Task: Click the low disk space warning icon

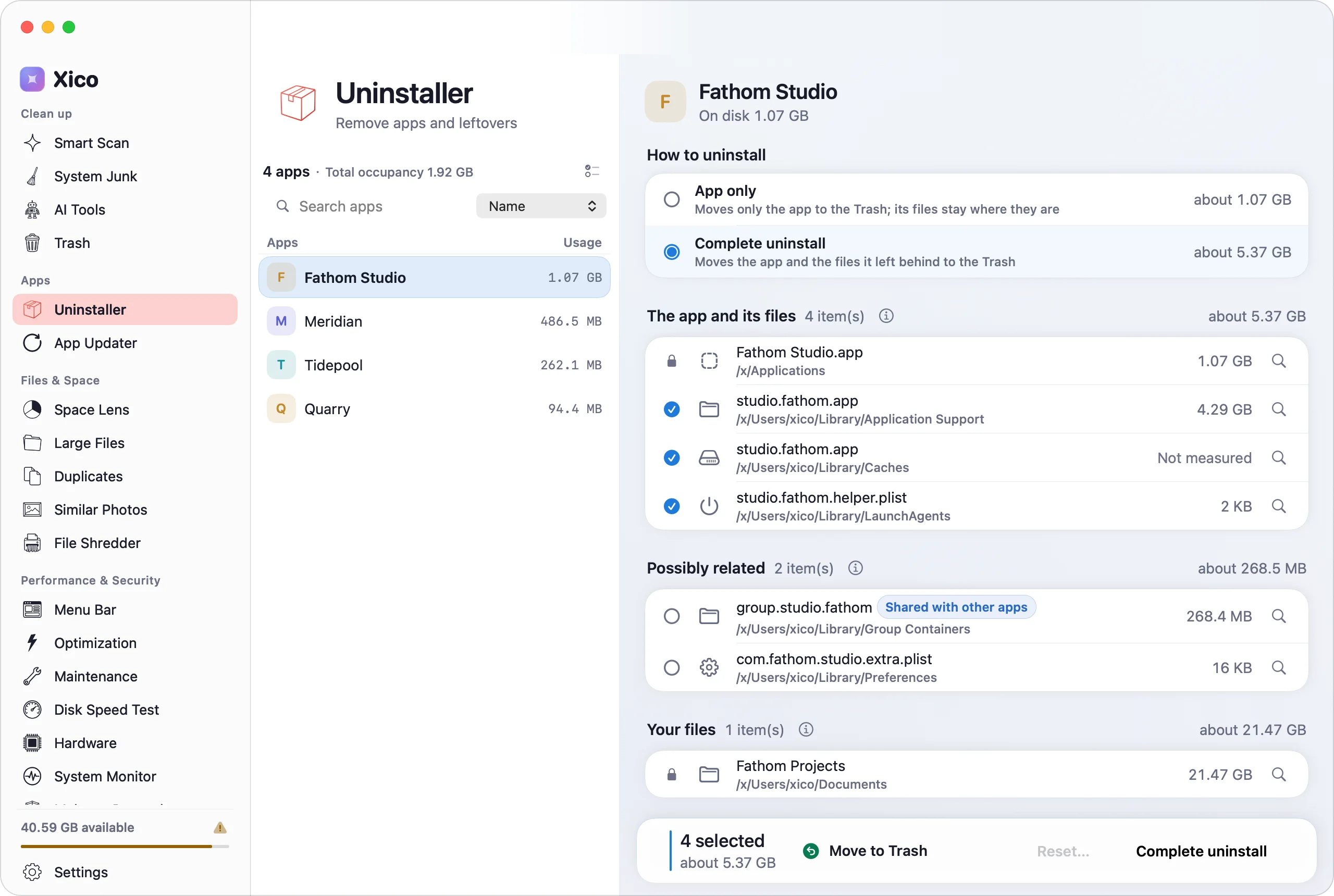Action: click(x=220, y=827)
